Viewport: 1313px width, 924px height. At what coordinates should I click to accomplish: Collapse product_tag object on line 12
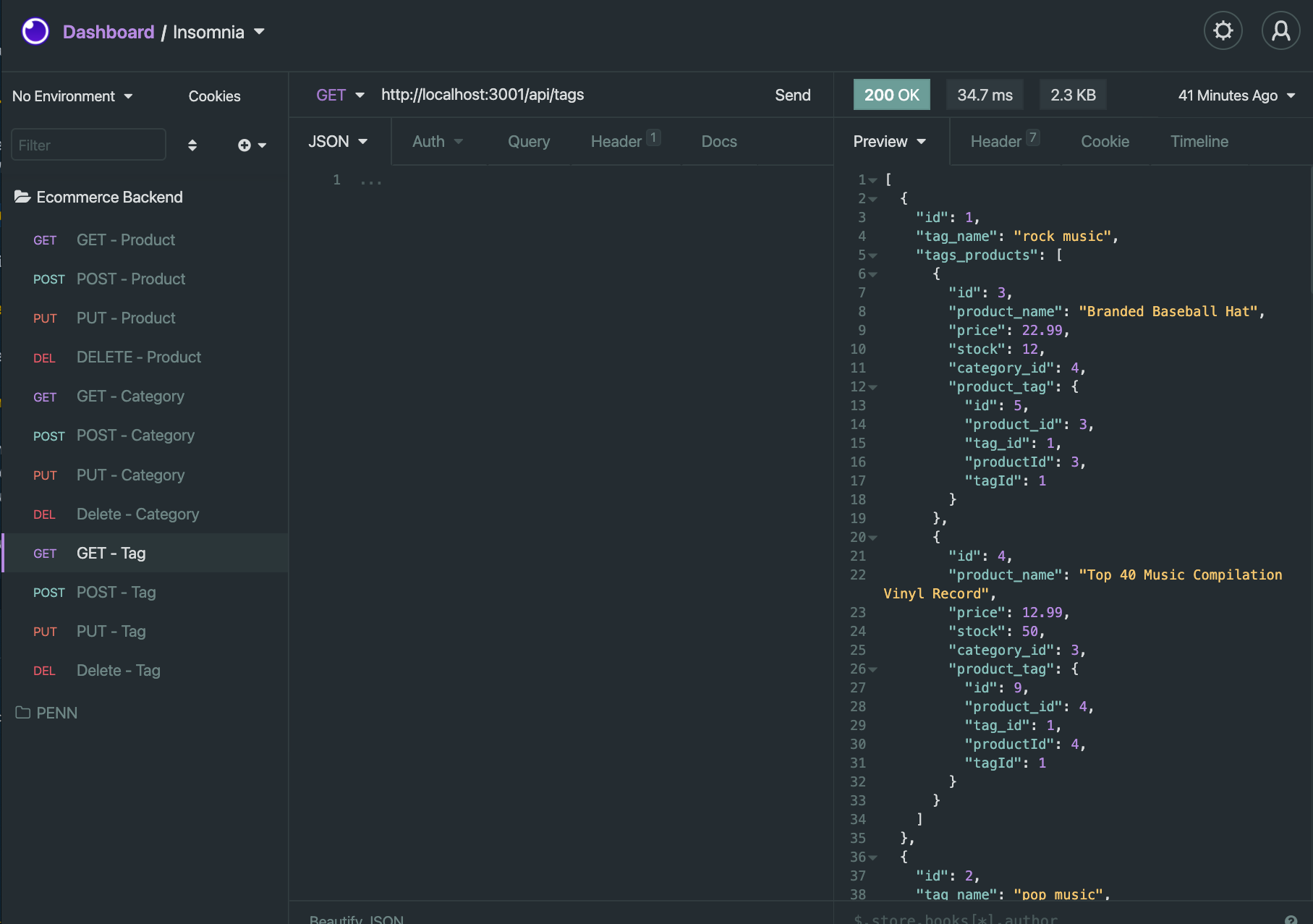(x=872, y=387)
